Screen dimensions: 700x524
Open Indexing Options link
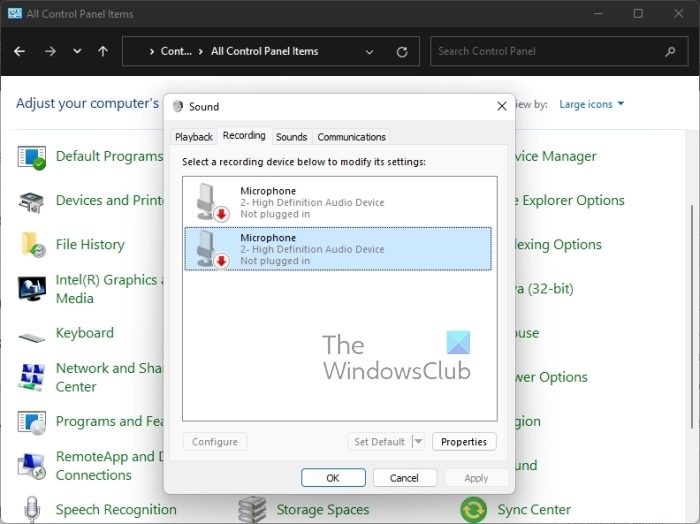click(558, 245)
